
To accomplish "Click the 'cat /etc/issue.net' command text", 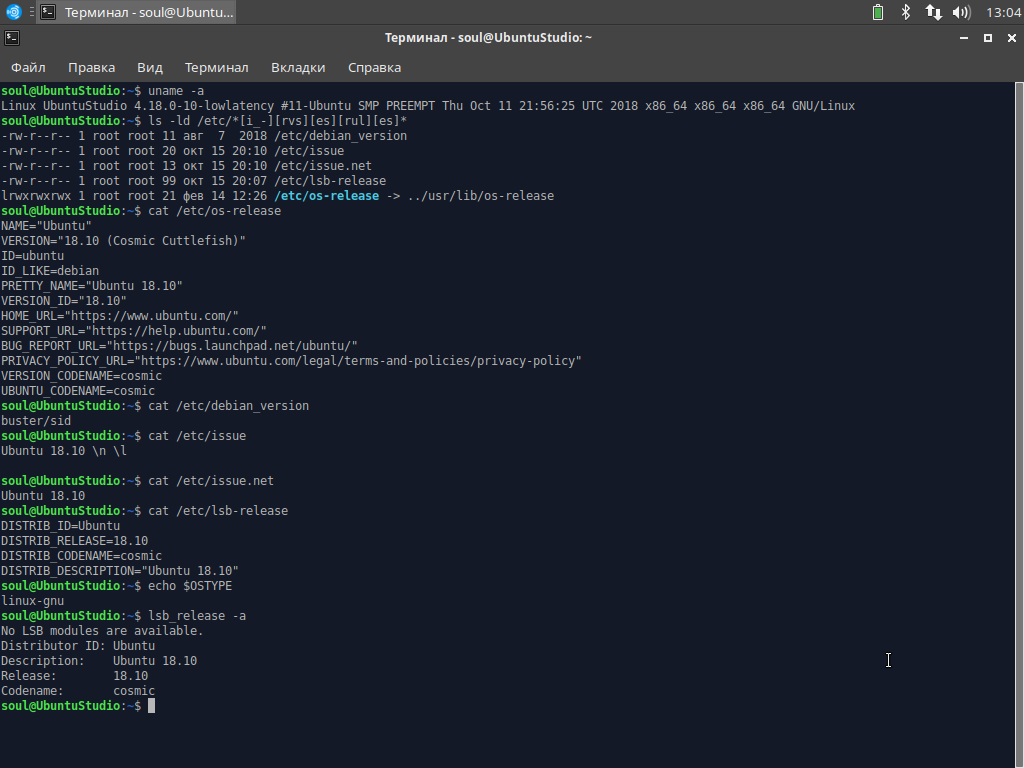I will point(211,481).
